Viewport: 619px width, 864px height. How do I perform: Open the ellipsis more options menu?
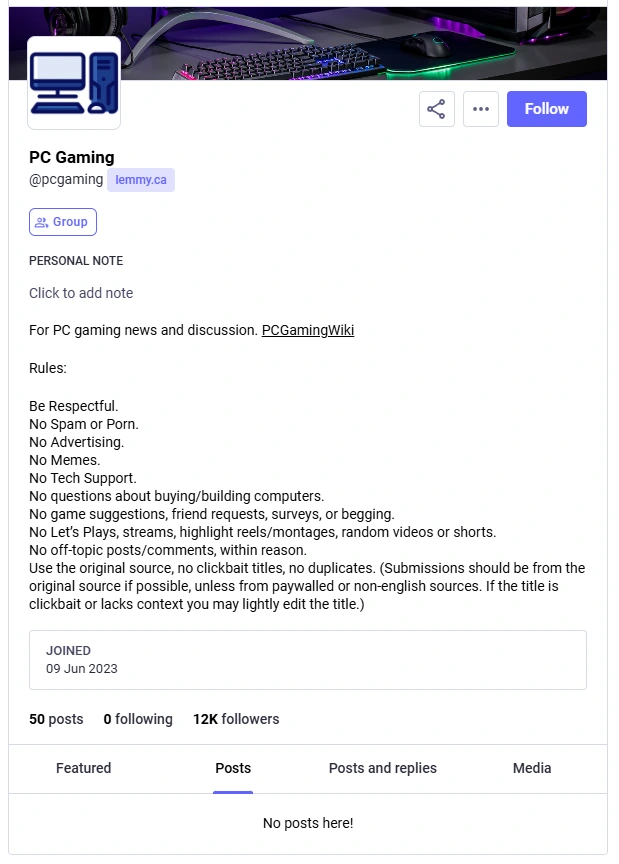click(x=481, y=108)
